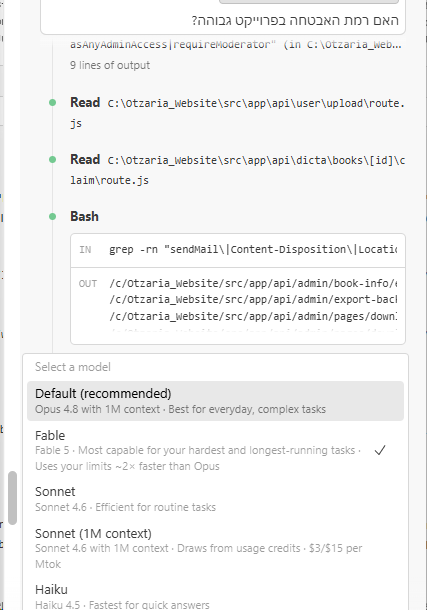Click the '9 lines of output' text

click(x=110, y=65)
